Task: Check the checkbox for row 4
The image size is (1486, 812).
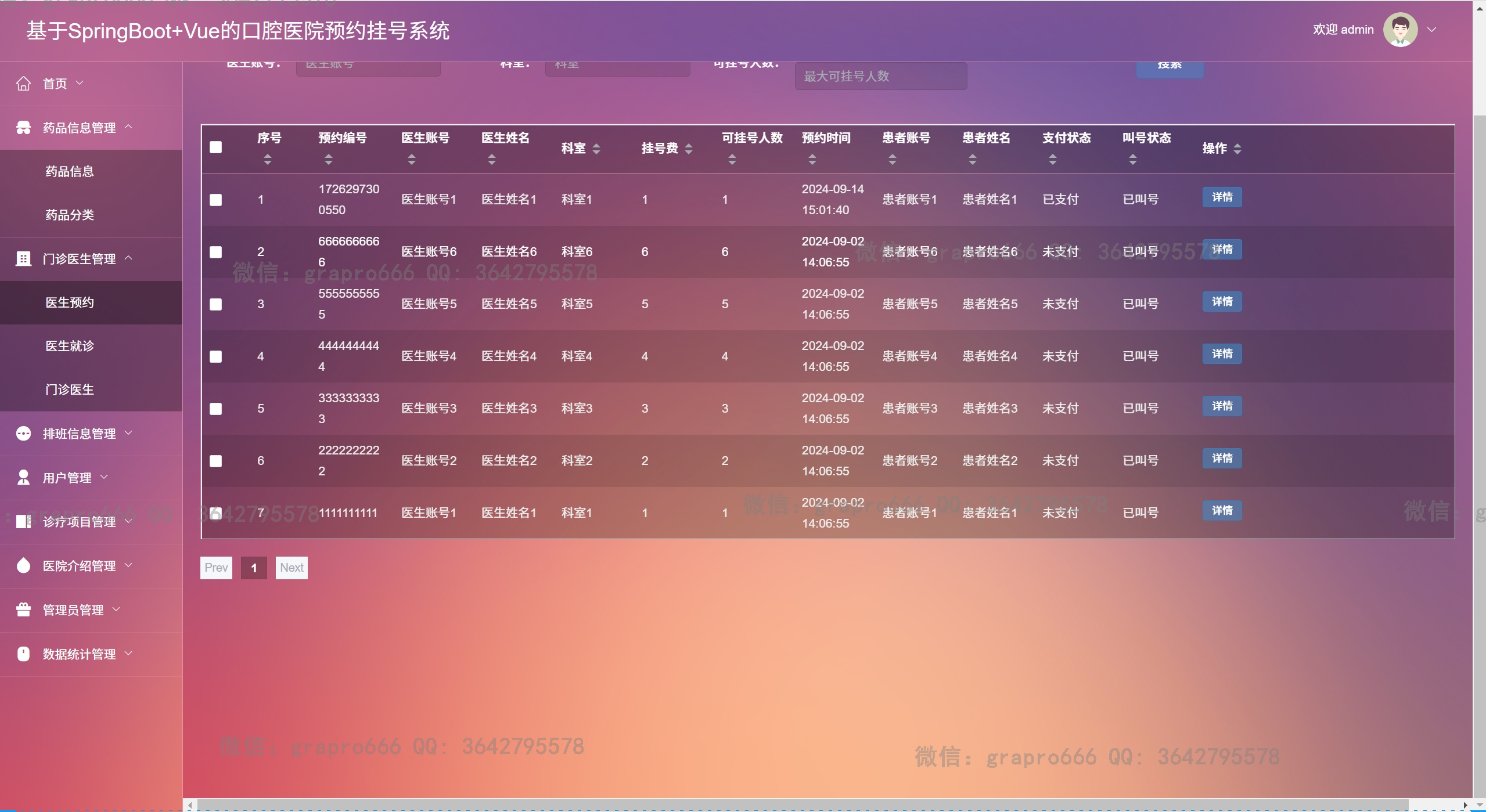Action: [x=216, y=356]
